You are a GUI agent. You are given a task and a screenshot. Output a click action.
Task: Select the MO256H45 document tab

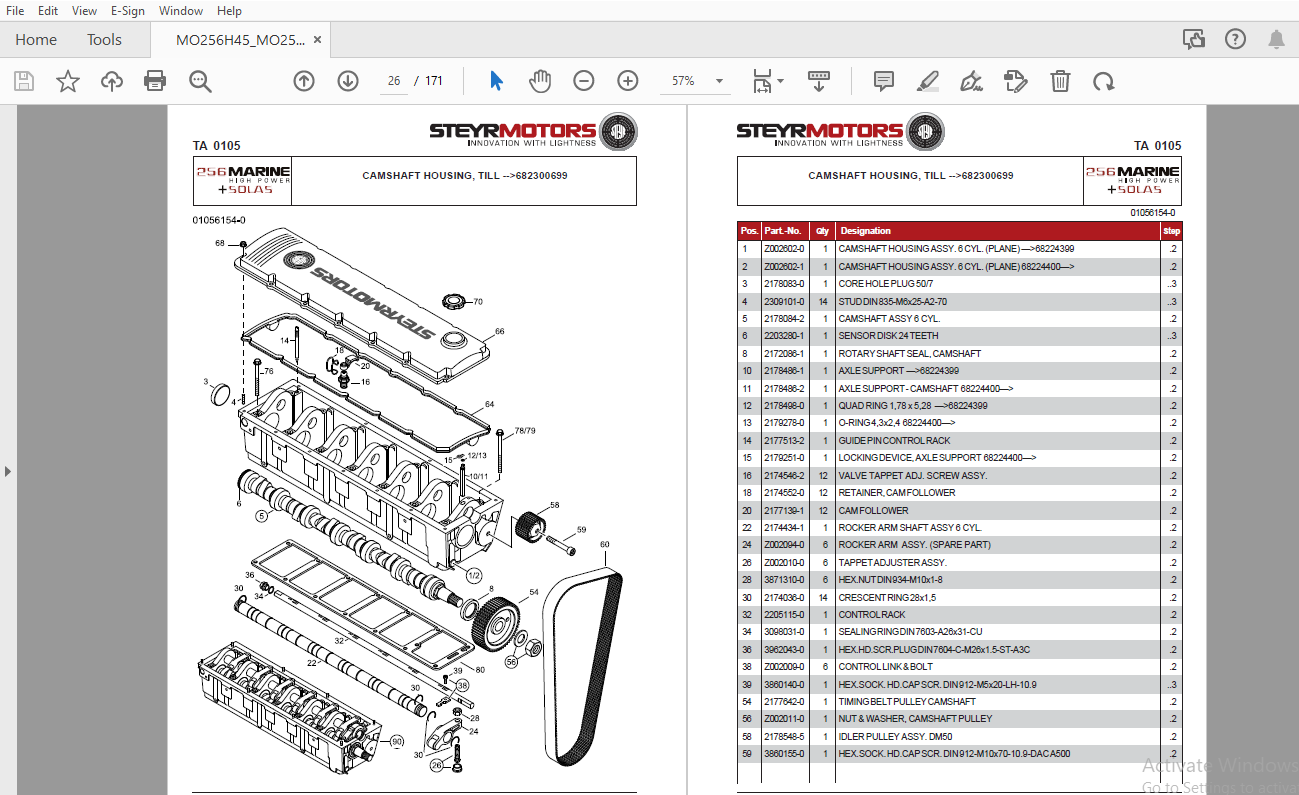240,40
